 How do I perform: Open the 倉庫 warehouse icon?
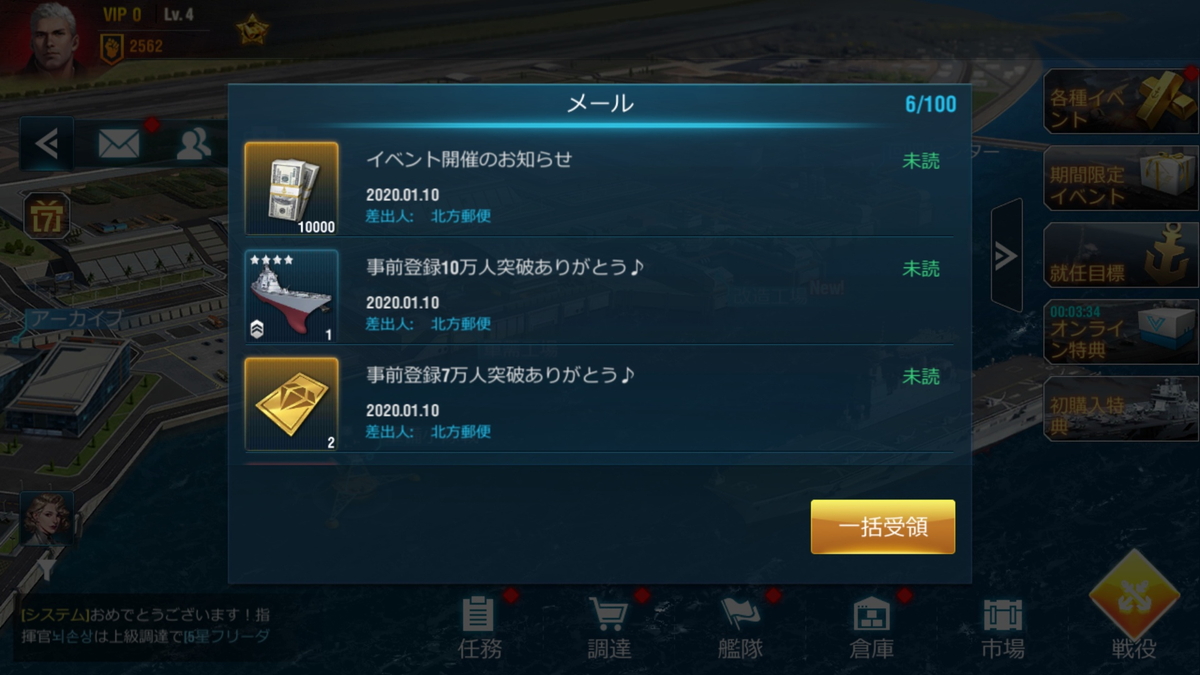tap(872, 628)
